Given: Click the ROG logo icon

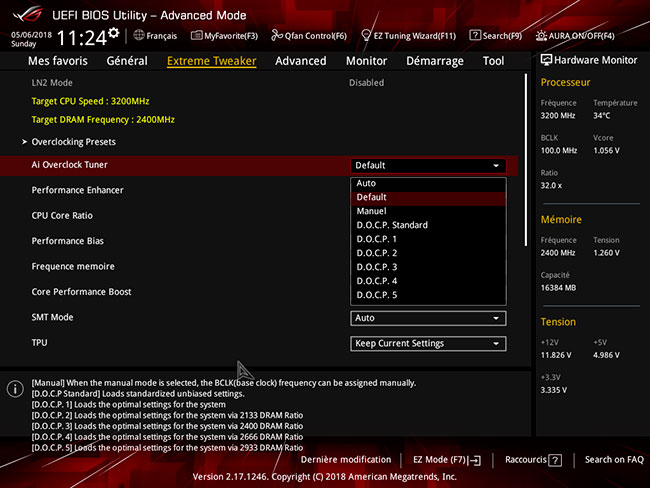Looking at the screenshot, I should tap(27, 15).
